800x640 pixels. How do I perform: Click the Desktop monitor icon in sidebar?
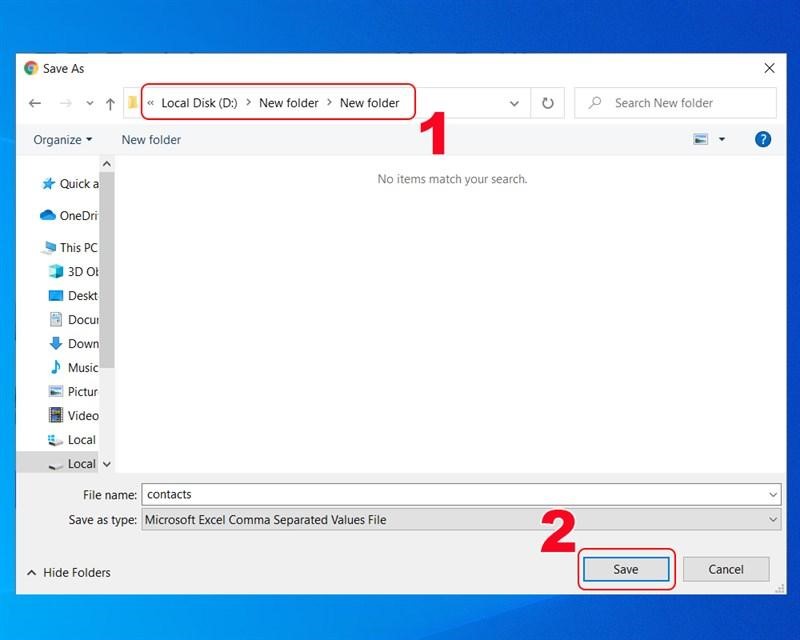click(x=56, y=296)
